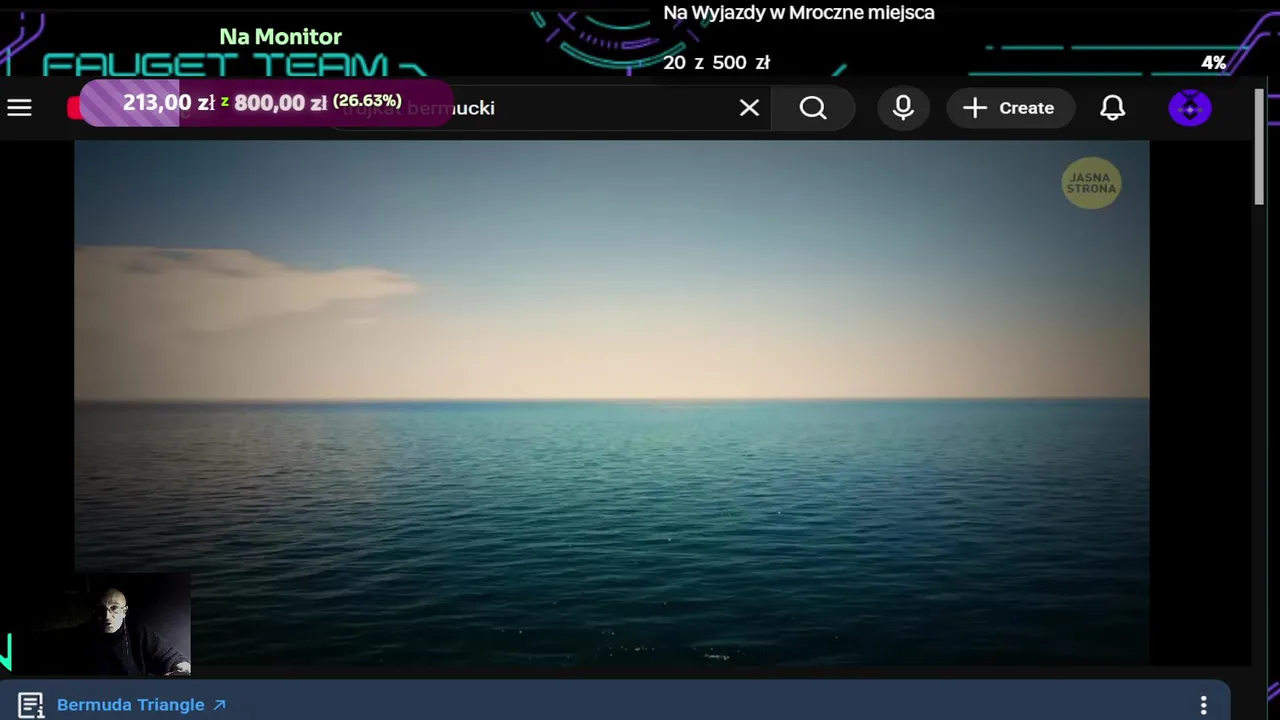This screenshot has width=1280, height=720.
Task: Click the Na Monitor overlay label
Action: 281,37
